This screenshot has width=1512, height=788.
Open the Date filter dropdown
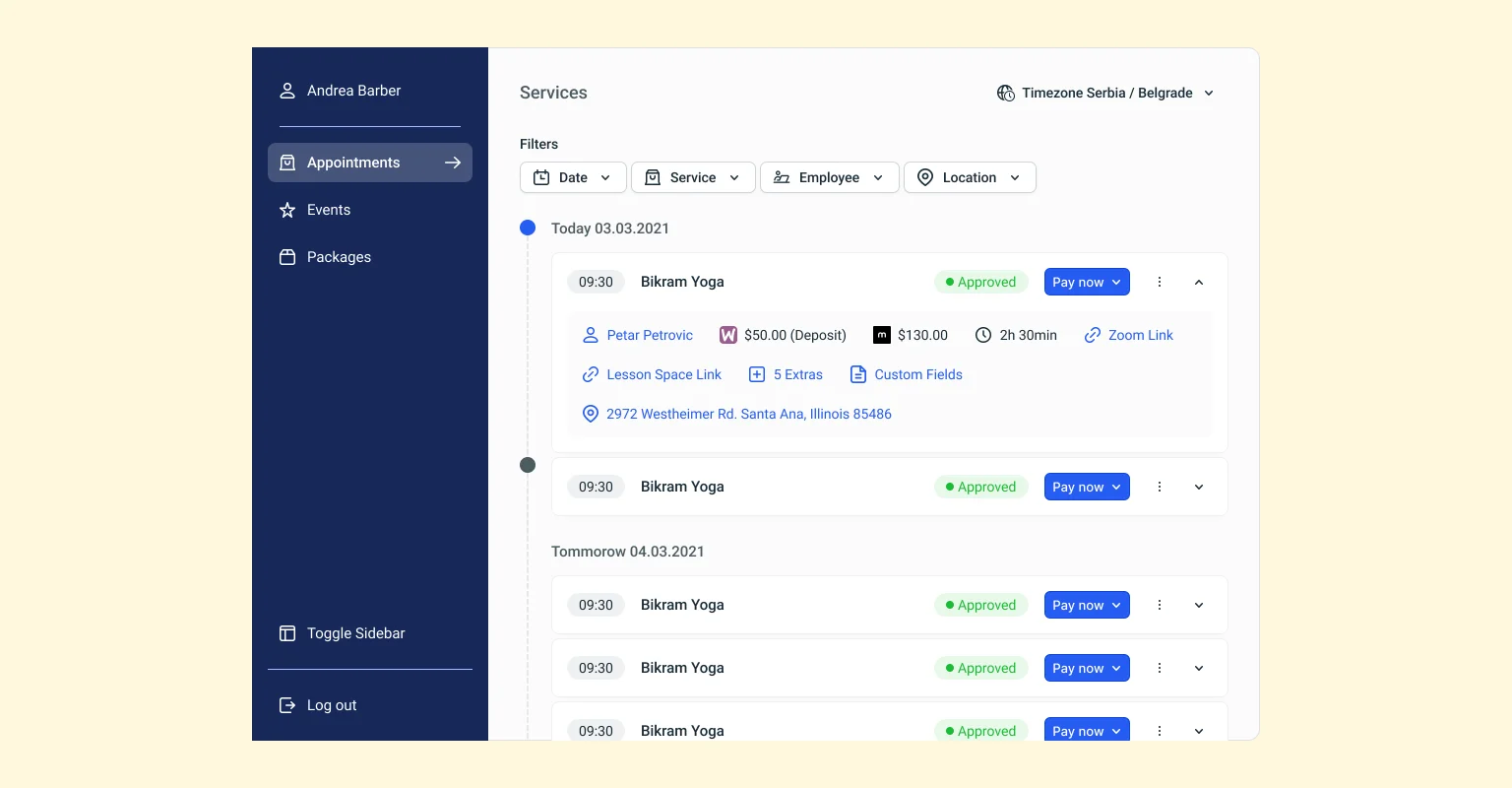573,177
